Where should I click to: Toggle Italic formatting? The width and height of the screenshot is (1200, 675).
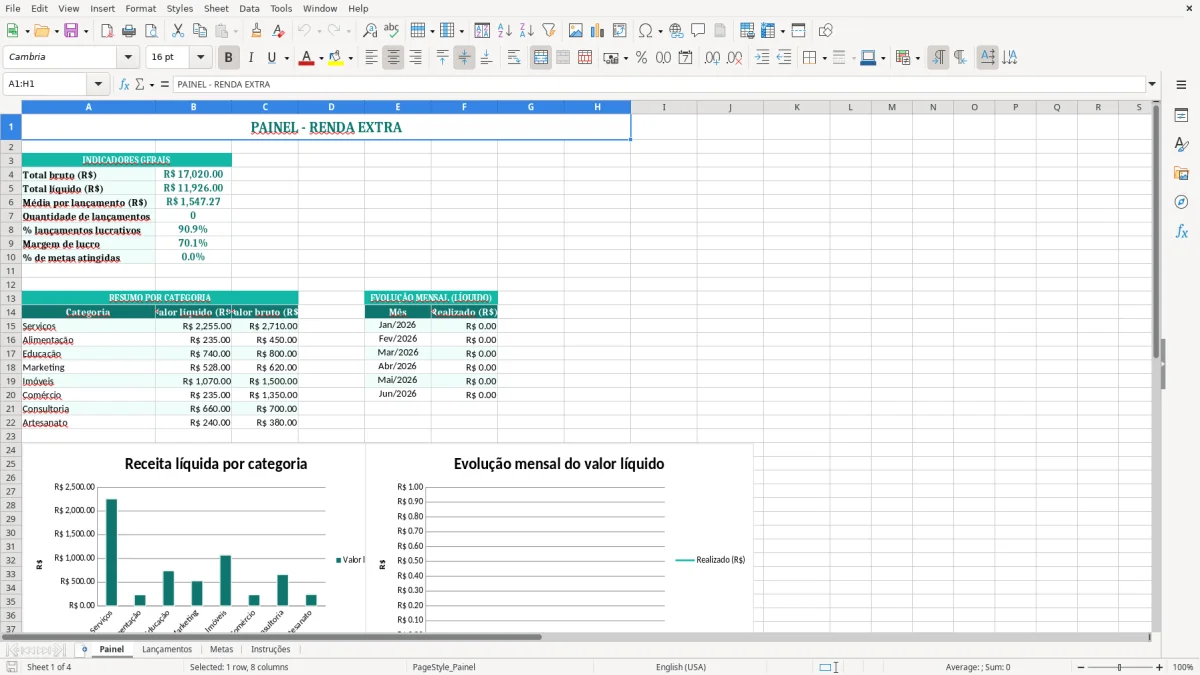point(251,58)
